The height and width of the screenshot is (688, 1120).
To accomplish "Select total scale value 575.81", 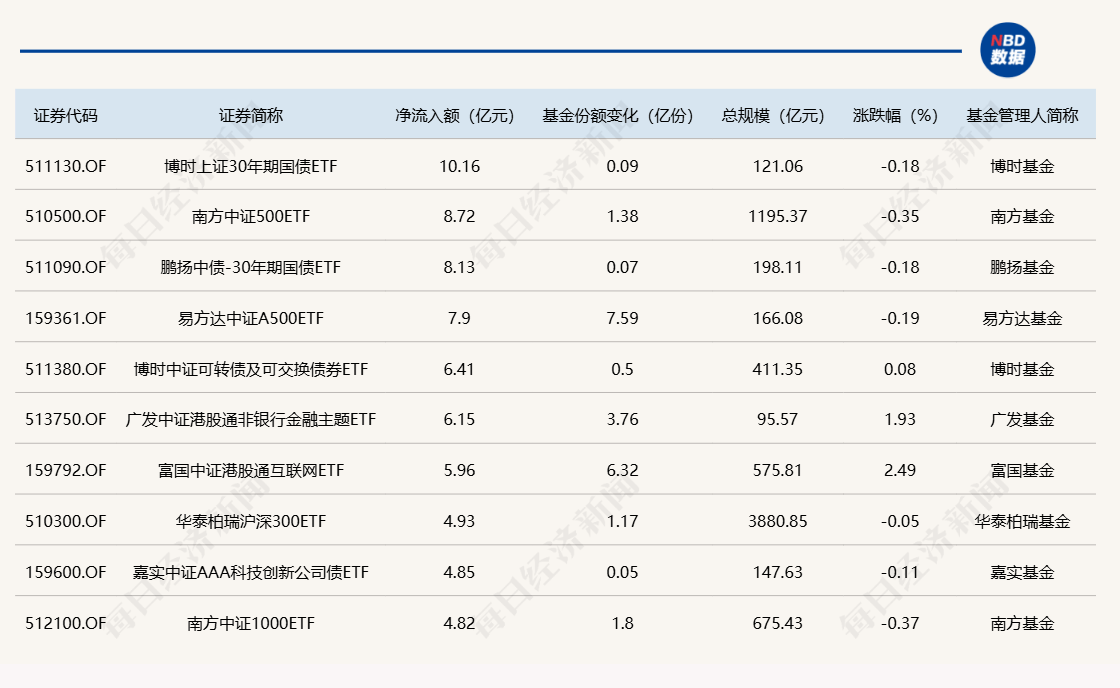I will pyautogui.click(x=778, y=470).
